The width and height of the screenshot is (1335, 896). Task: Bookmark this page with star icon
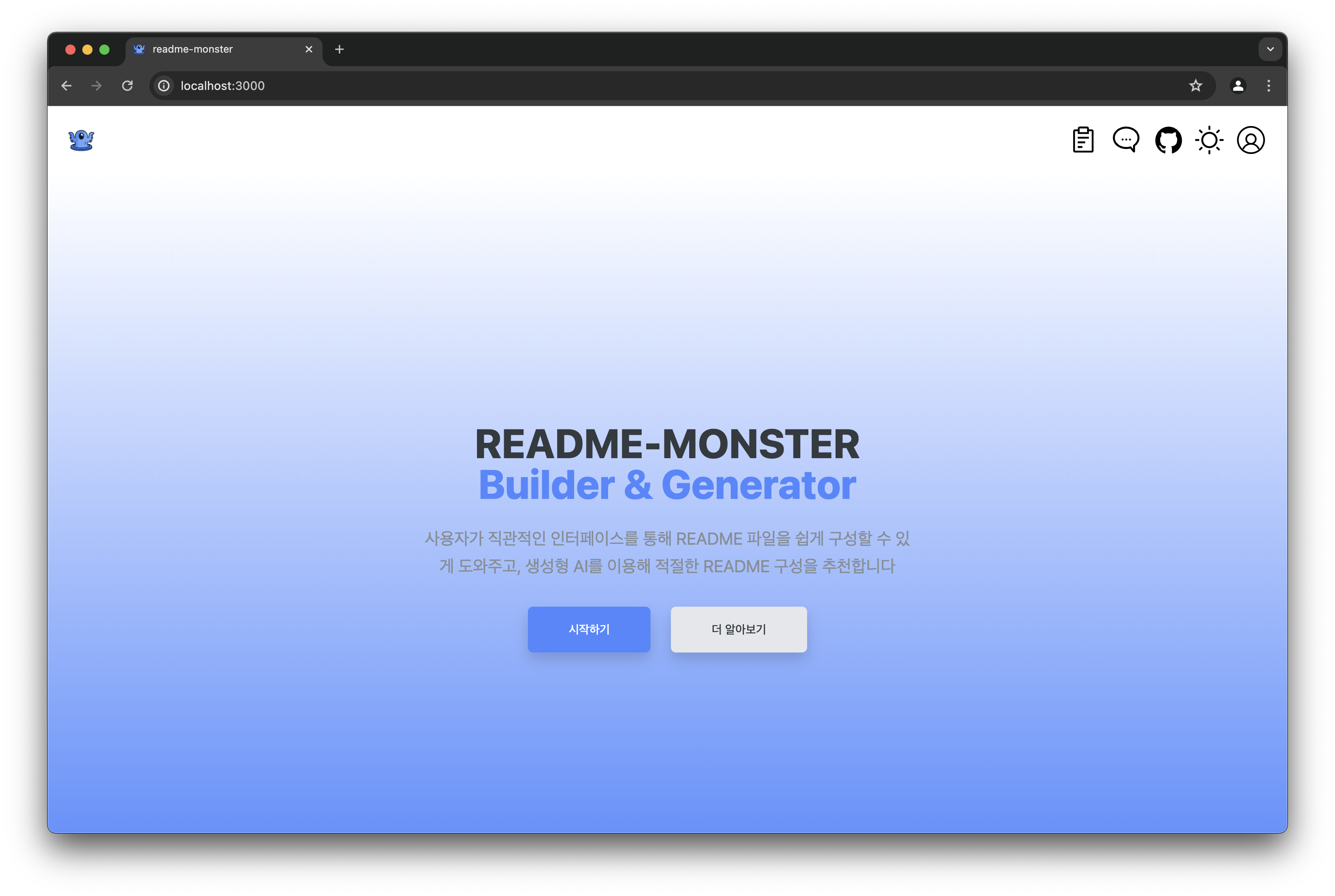[x=1195, y=86]
